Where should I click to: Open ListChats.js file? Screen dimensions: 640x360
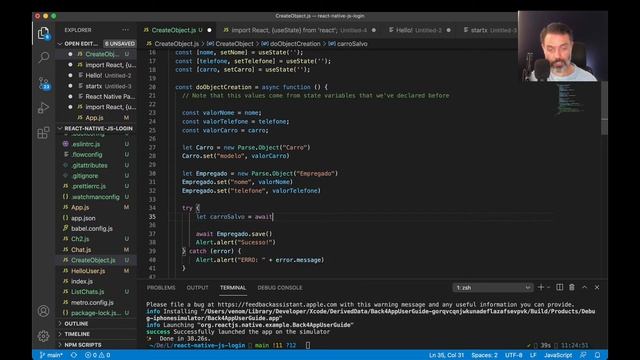coord(96,291)
